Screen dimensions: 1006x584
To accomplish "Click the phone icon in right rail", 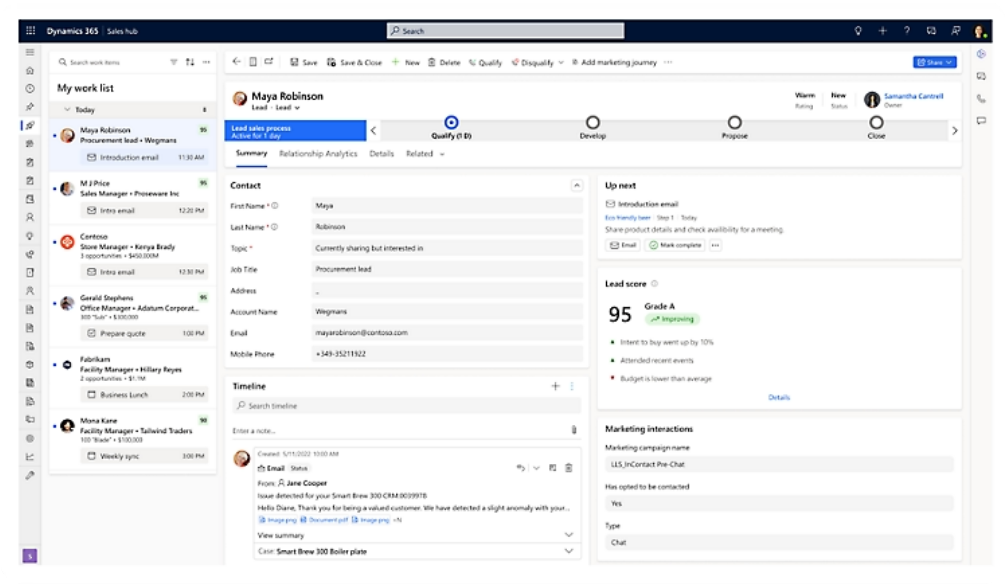I will tap(981, 98).
